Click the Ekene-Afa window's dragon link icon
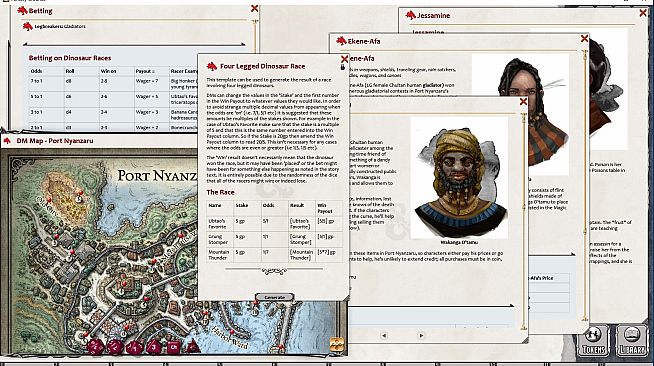This screenshot has height=366, width=654. tap(342, 41)
